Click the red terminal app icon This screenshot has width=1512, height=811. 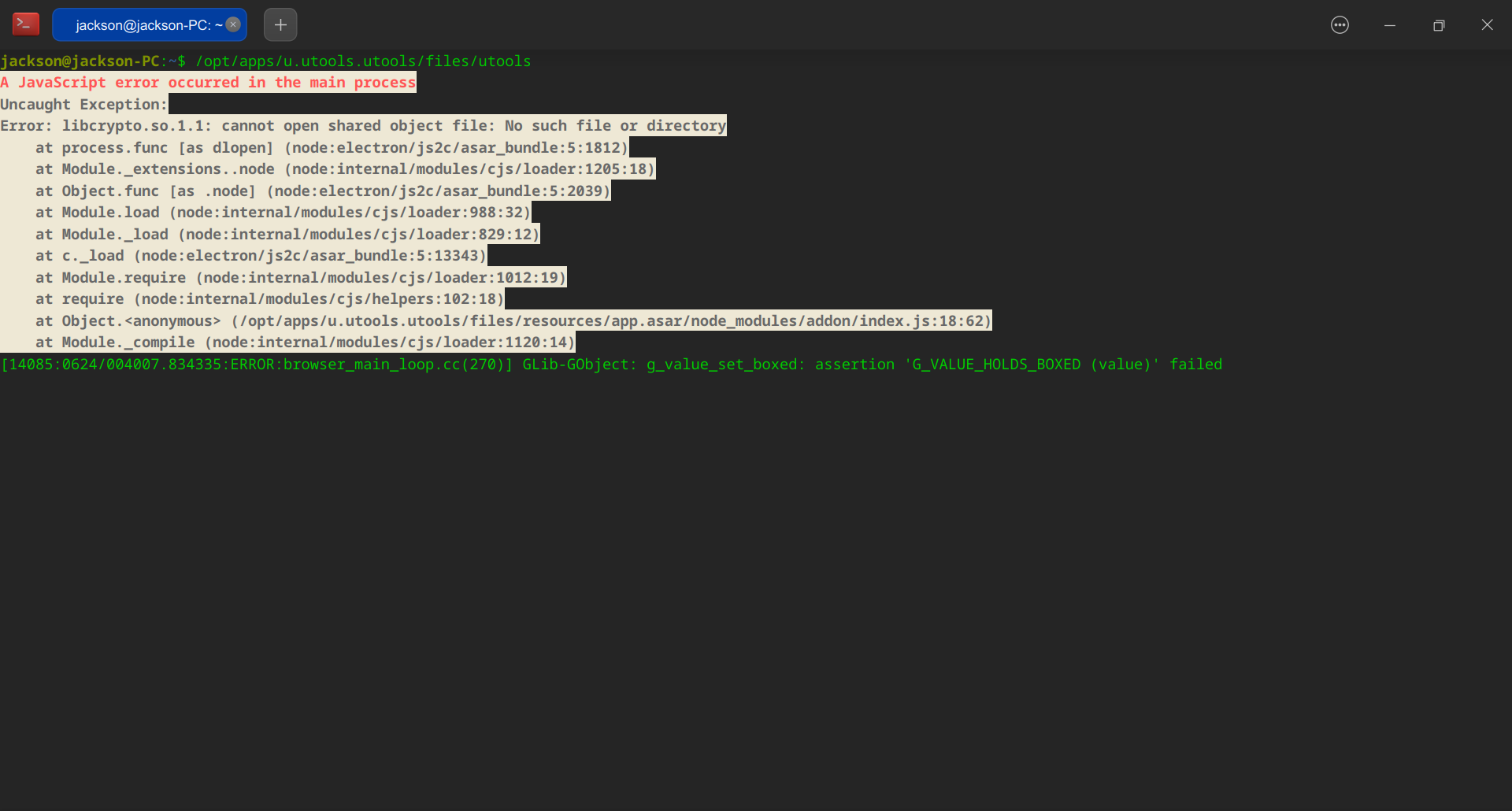(x=26, y=24)
